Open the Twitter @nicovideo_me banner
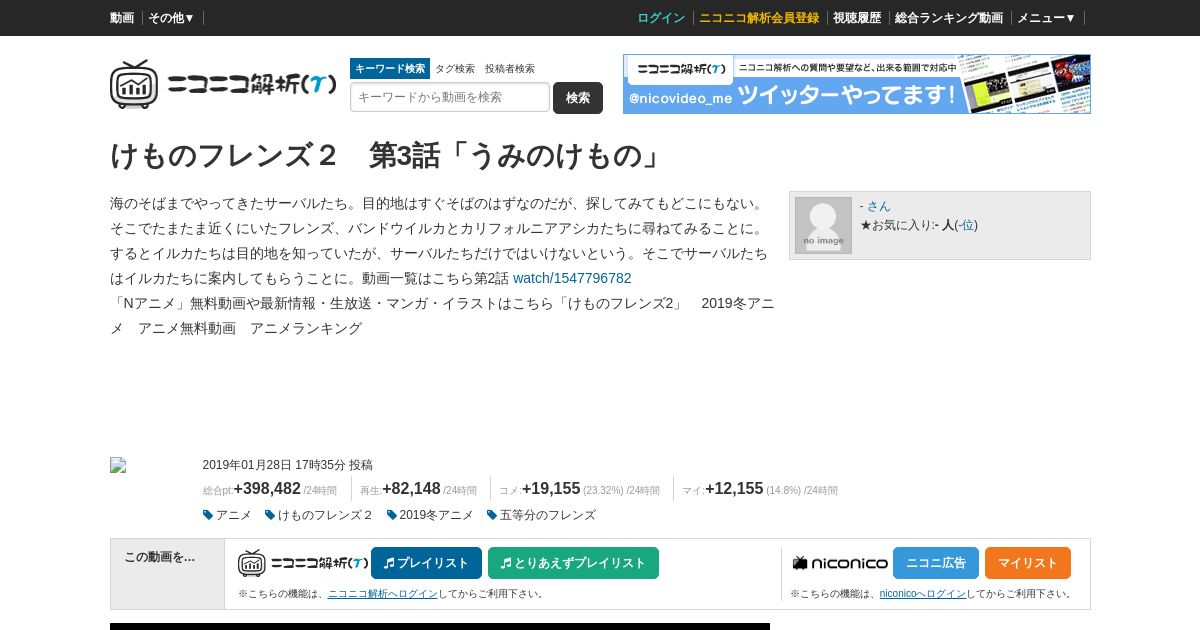Viewport: 1200px width, 630px height. point(857,84)
